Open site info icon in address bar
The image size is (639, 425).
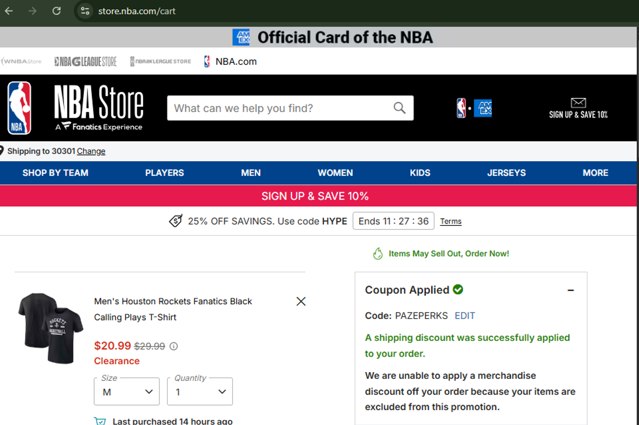coord(85,11)
